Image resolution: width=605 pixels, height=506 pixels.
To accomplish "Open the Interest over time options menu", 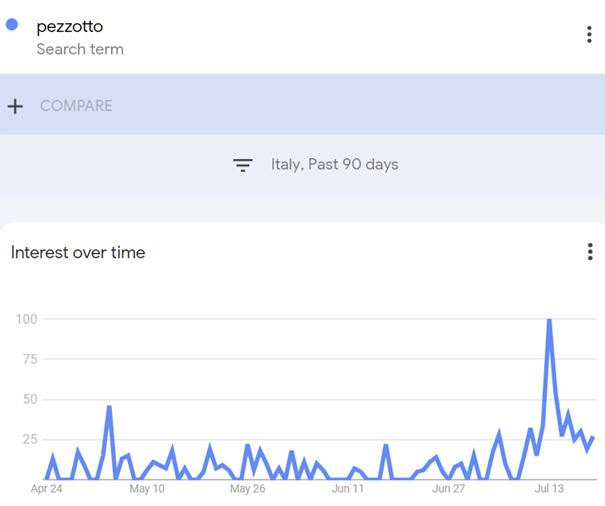I will (590, 252).
